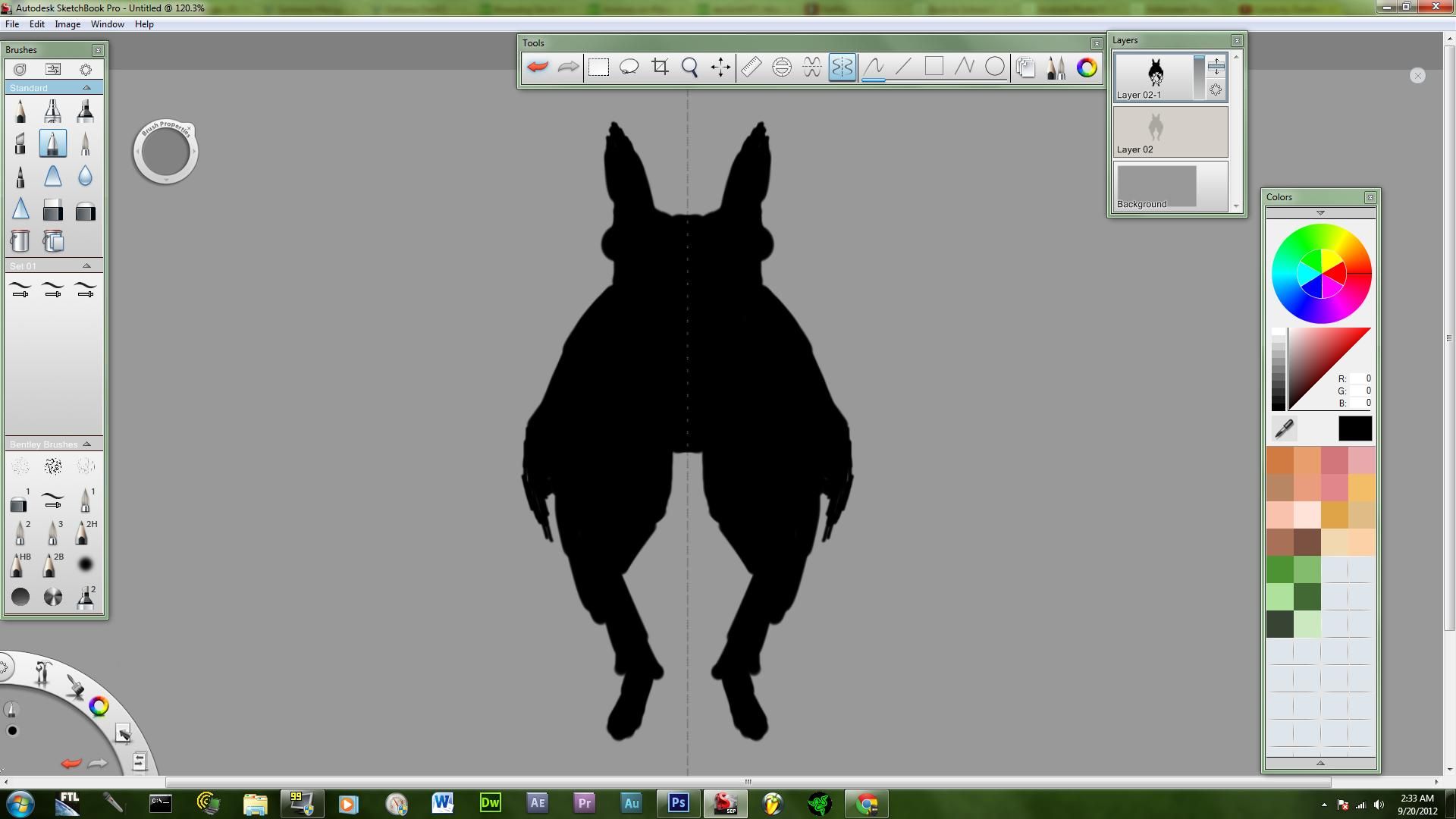Open the Brush Properties puck

point(165,152)
